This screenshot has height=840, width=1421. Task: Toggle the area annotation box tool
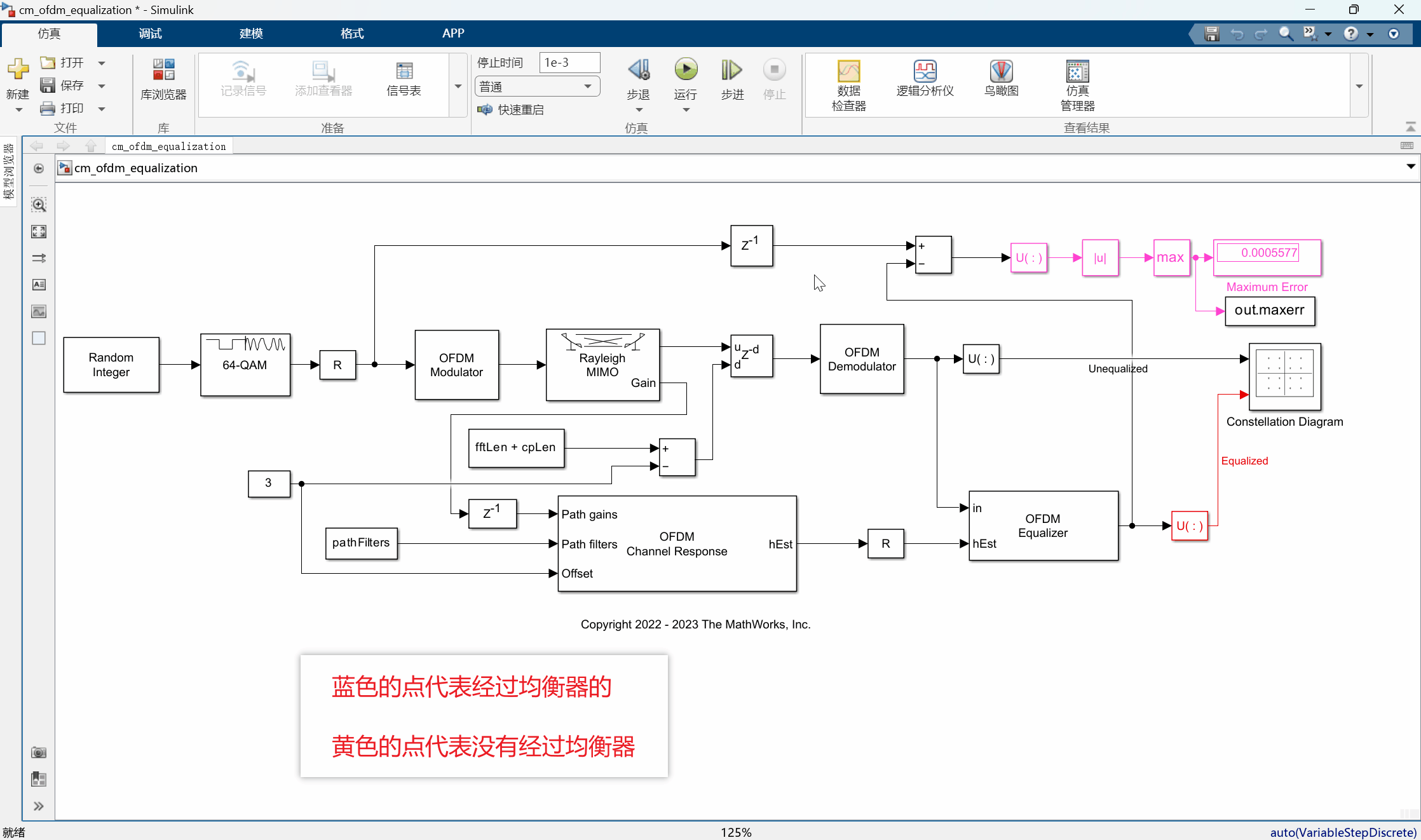coord(39,338)
